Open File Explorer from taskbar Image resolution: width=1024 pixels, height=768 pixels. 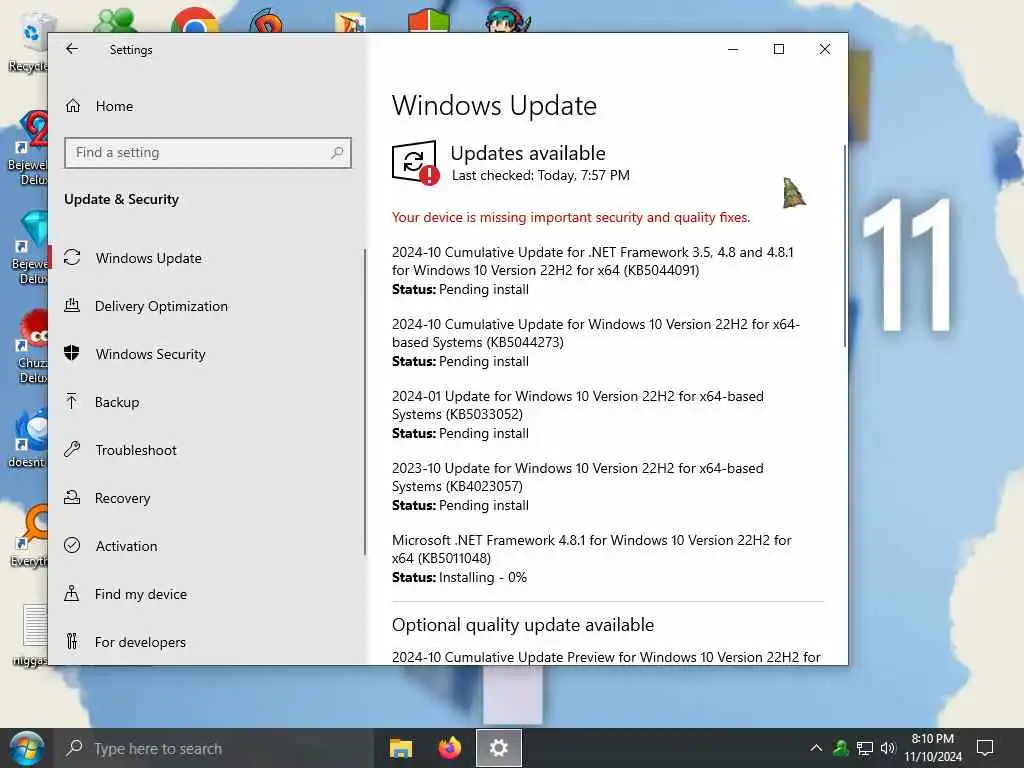coord(400,748)
